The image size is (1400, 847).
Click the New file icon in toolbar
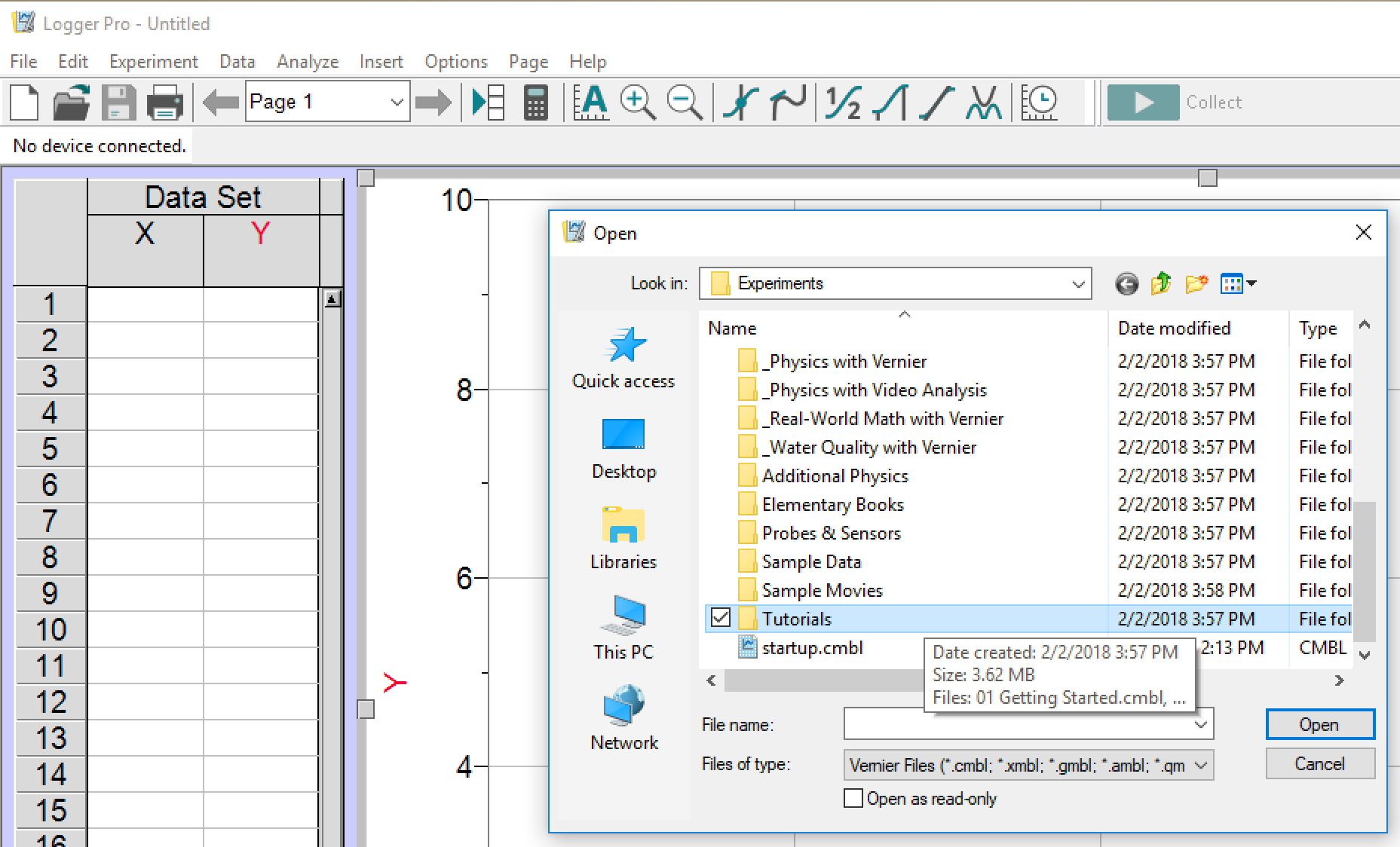(24, 102)
